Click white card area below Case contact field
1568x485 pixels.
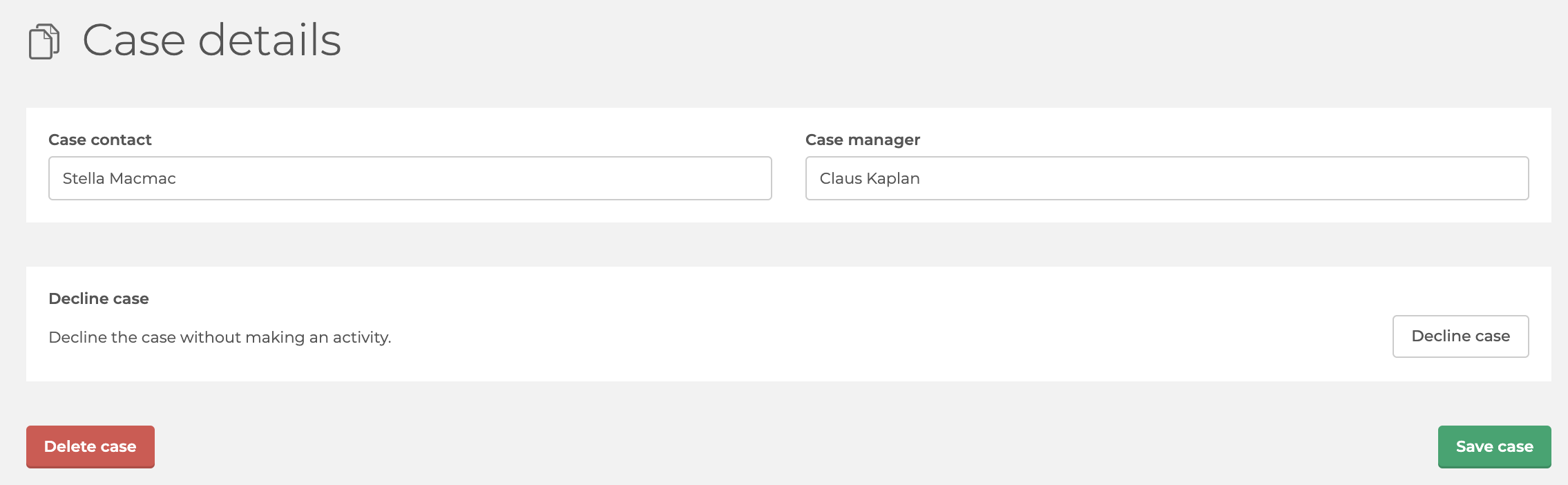coord(410,211)
